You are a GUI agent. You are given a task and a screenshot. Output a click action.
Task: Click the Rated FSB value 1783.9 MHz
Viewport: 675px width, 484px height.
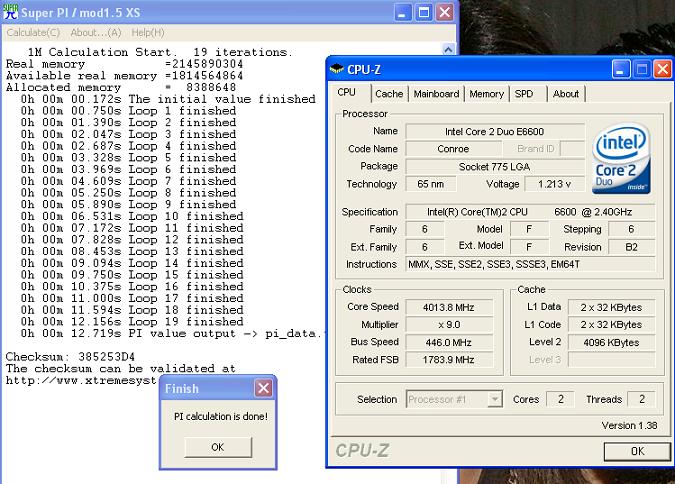pyautogui.click(x=449, y=360)
